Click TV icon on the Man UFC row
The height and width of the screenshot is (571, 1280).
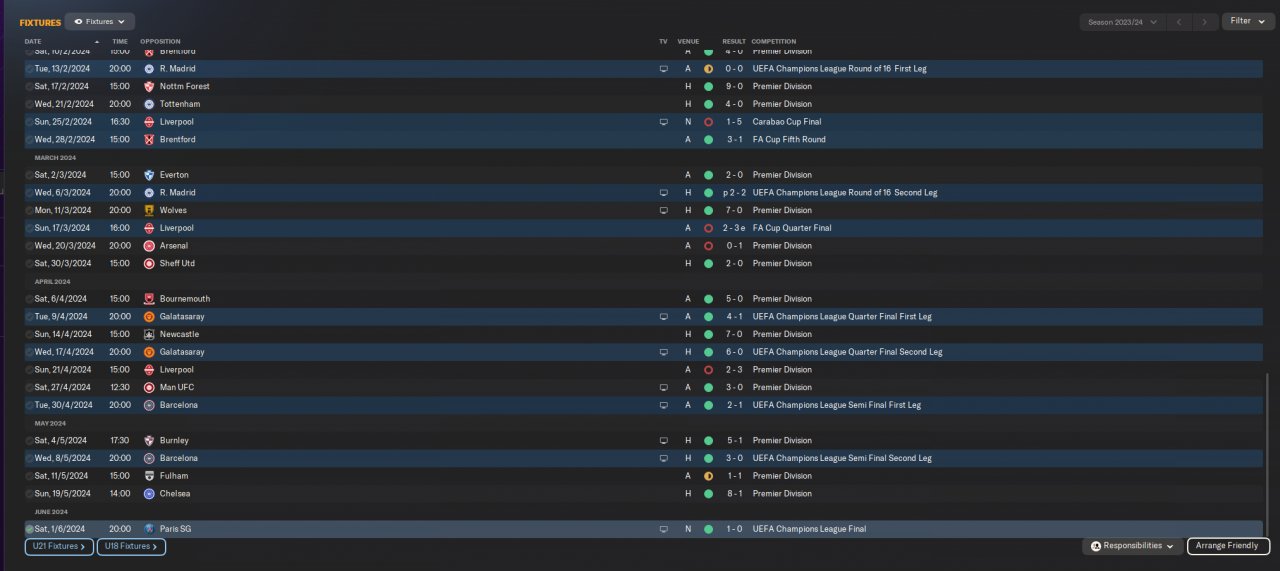tap(663, 387)
